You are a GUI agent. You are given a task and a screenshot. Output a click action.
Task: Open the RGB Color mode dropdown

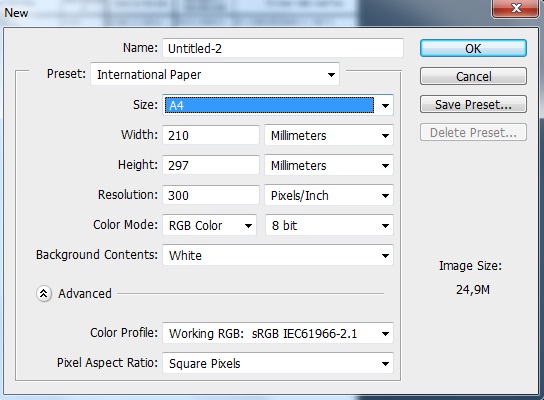click(210, 225)
